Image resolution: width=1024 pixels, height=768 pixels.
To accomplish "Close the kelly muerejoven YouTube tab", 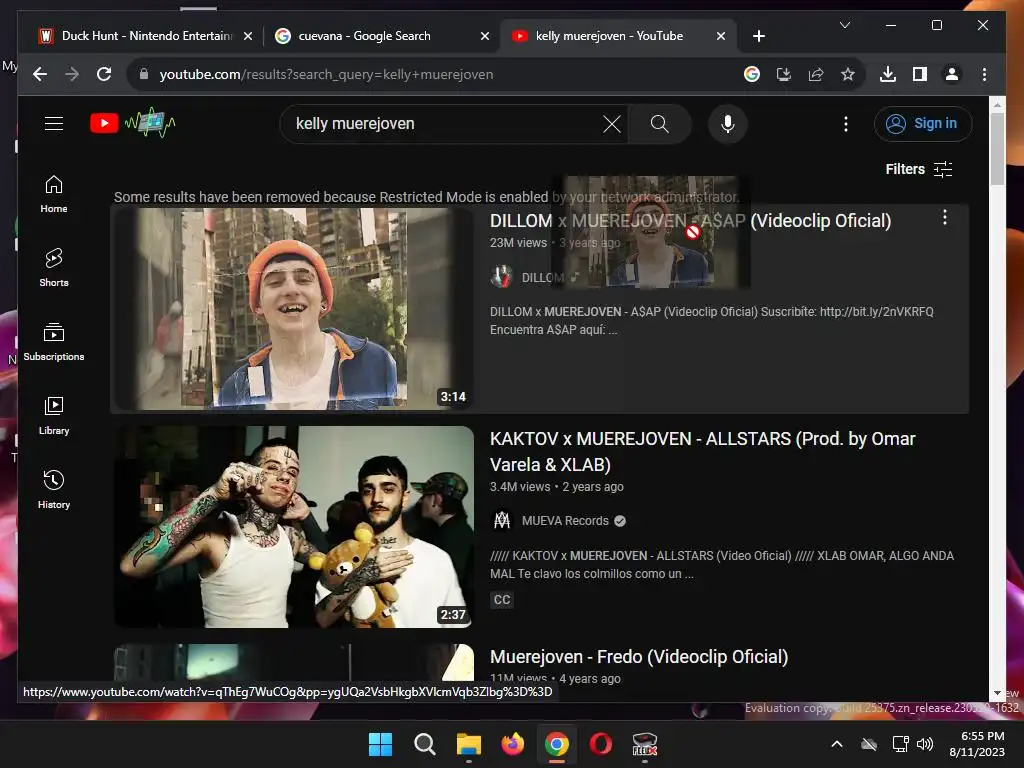I will [720, 37].
